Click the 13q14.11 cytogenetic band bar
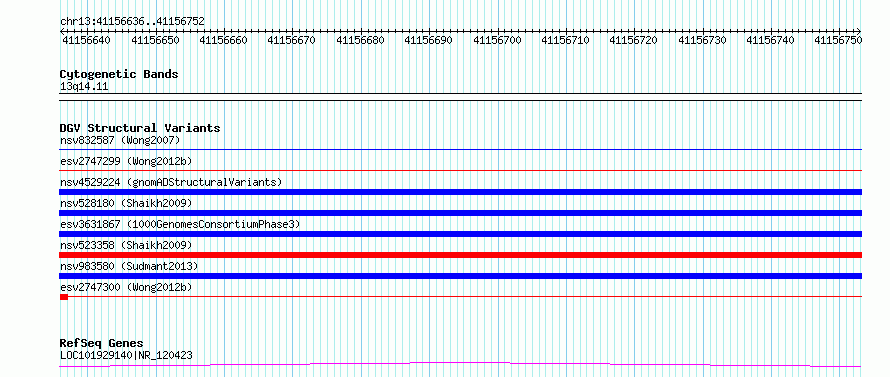890x377 pixels. click(460, 97)
